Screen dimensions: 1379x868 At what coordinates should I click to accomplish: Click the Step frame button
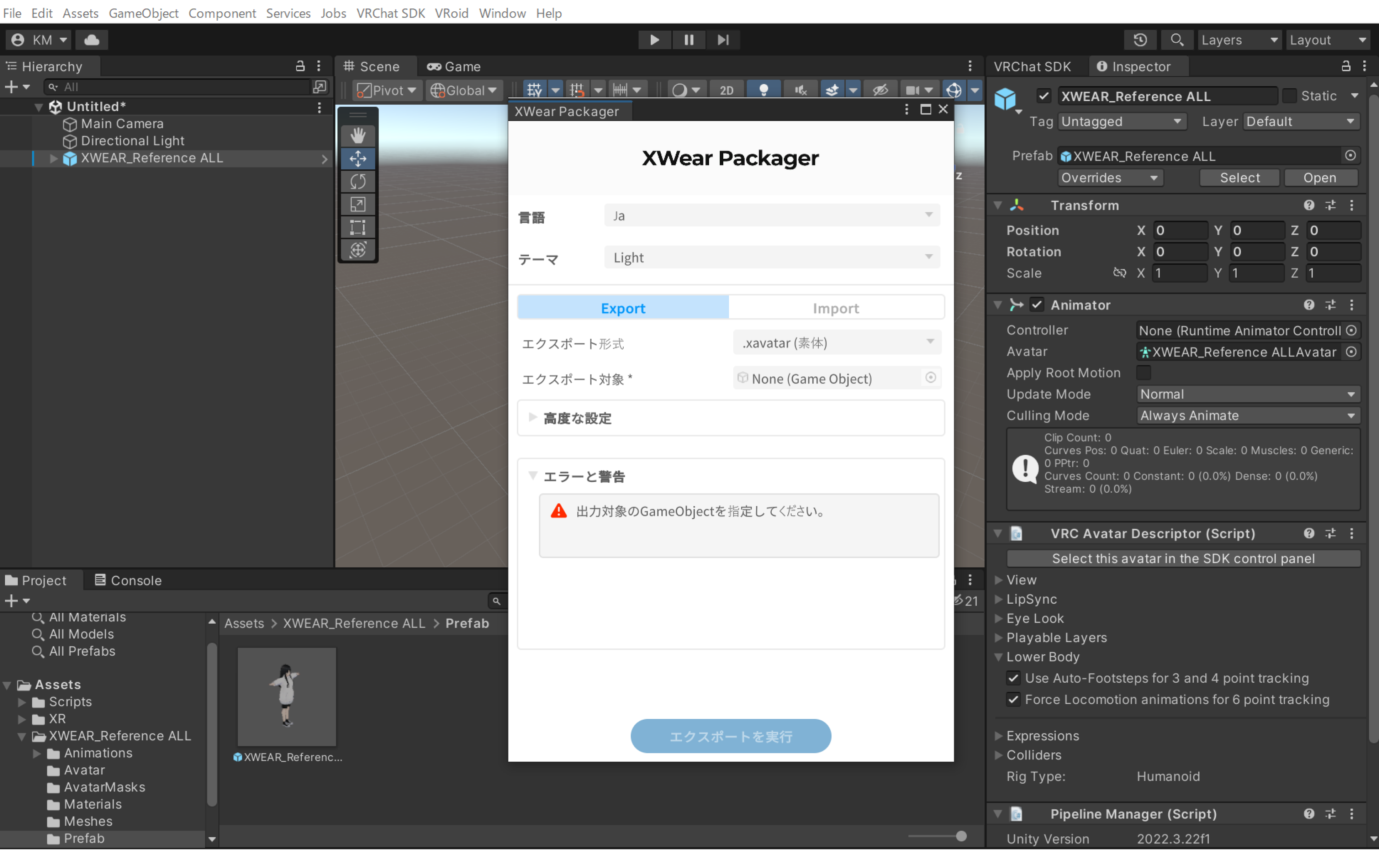pyautogui.click(x=723, y=39)
